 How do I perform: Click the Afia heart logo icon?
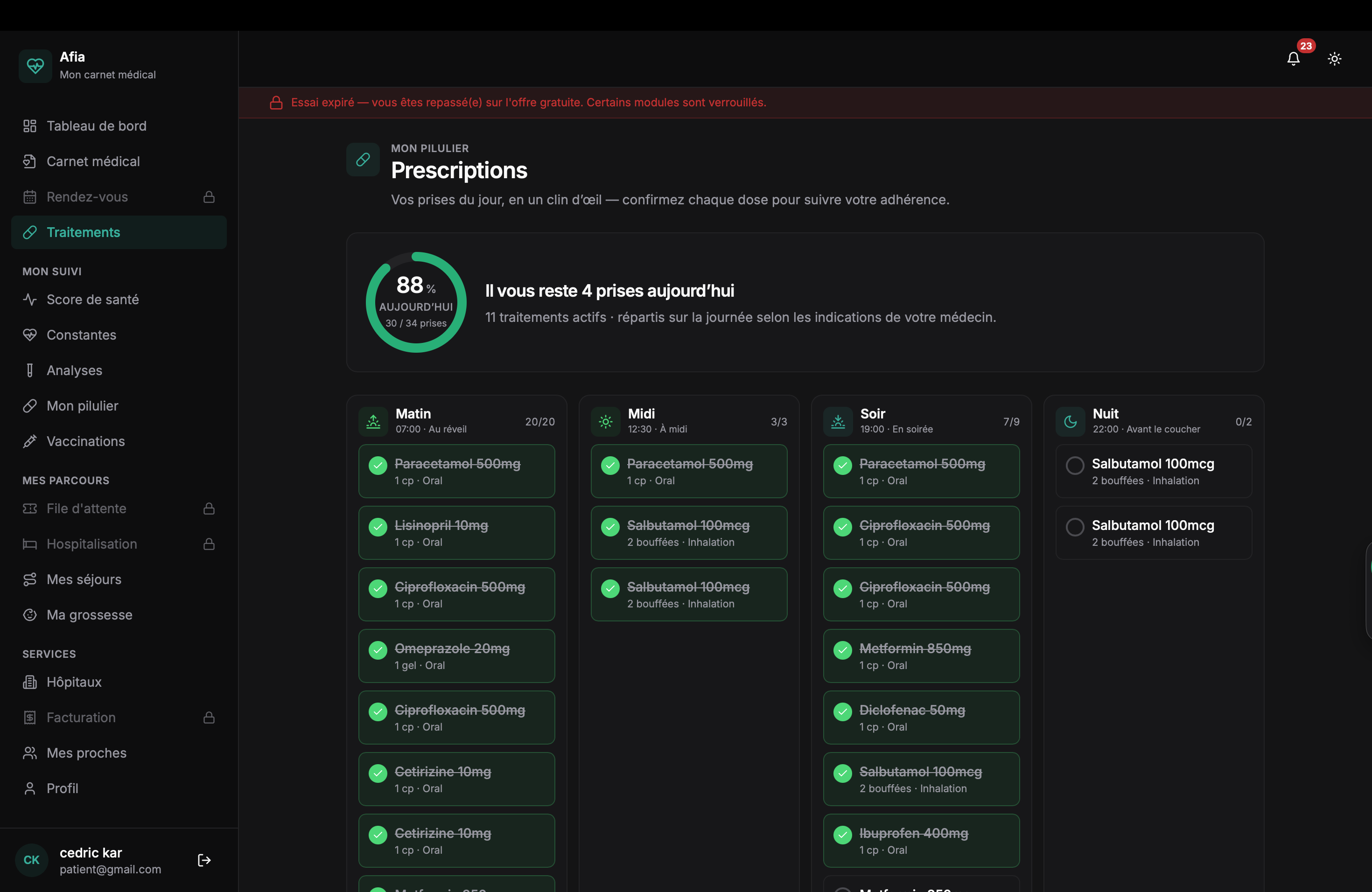(35, 66)
